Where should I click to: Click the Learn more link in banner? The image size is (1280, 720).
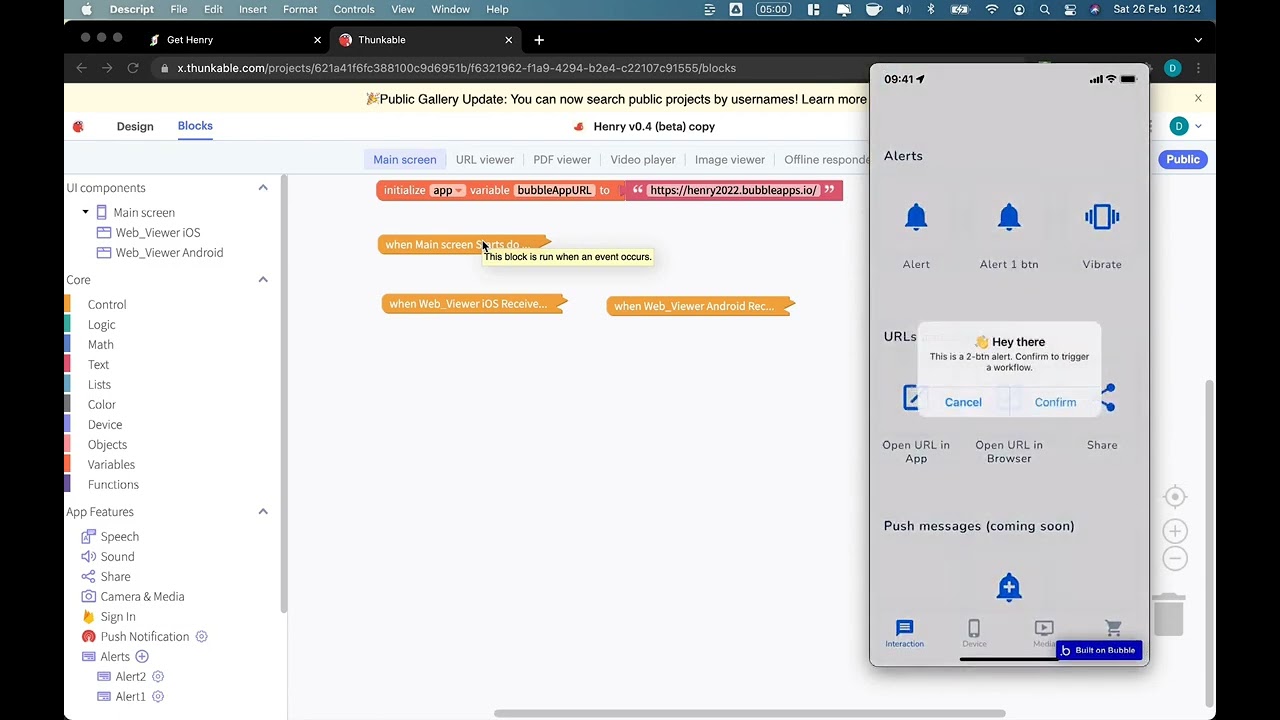point(833,99)
